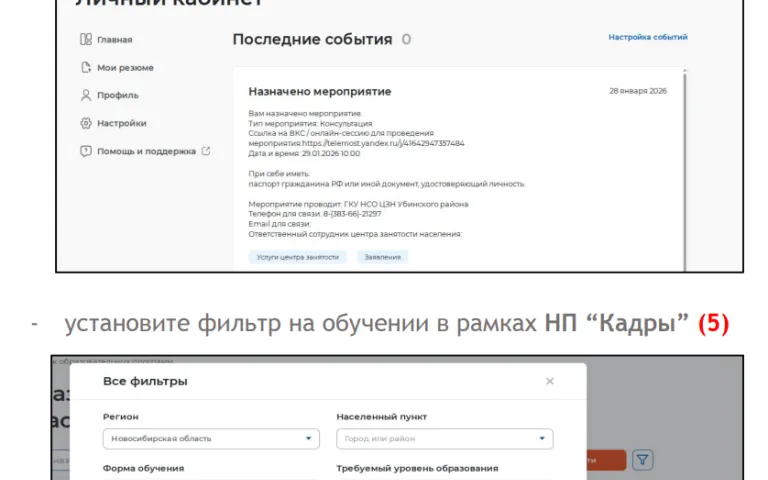Click the Заявления tag

click(382, 257)
